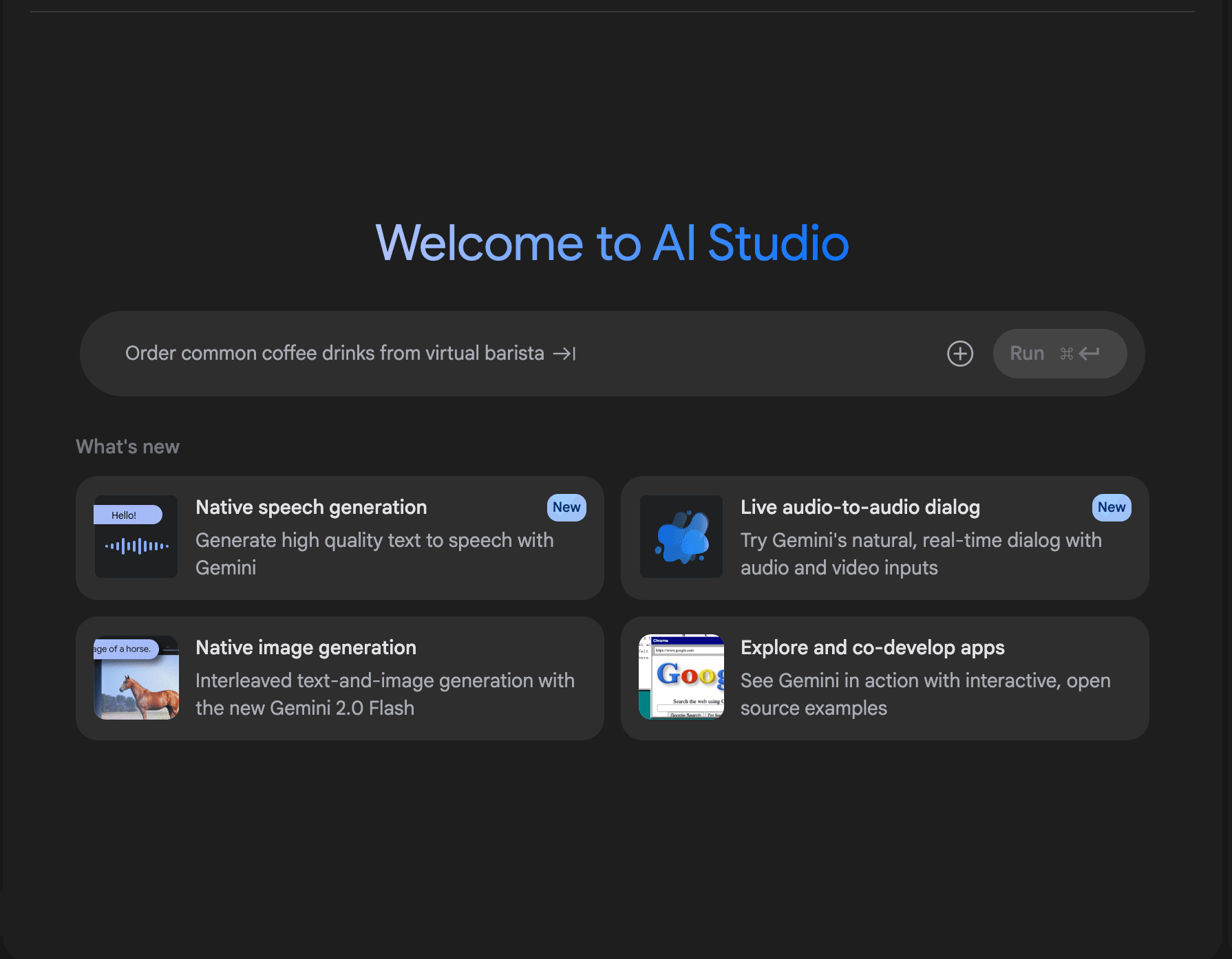Image resolution: width=1232 pixels, height=959 pixels.
Task: Click the What's new section label
Action: [x=127, y=447]
